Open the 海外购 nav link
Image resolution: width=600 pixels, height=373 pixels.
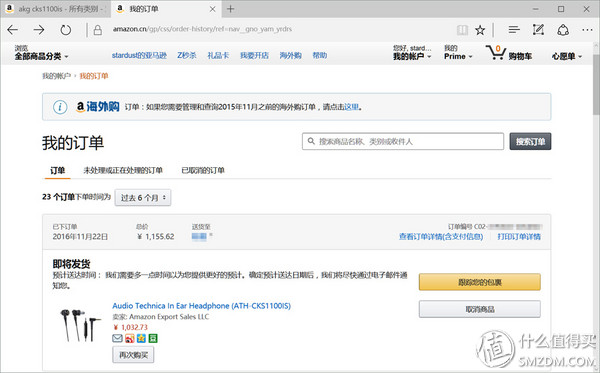[290, 55]
